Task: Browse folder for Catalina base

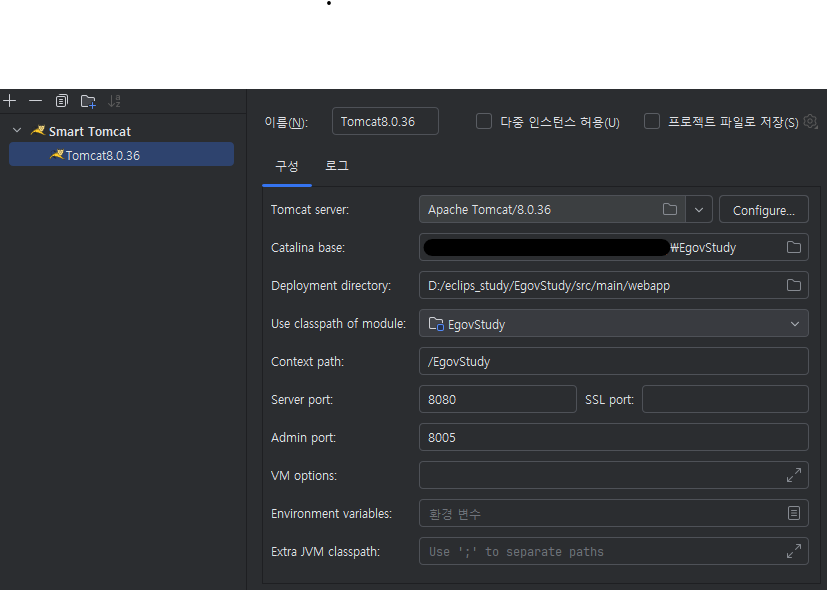Action: click(x=794, y=247)
